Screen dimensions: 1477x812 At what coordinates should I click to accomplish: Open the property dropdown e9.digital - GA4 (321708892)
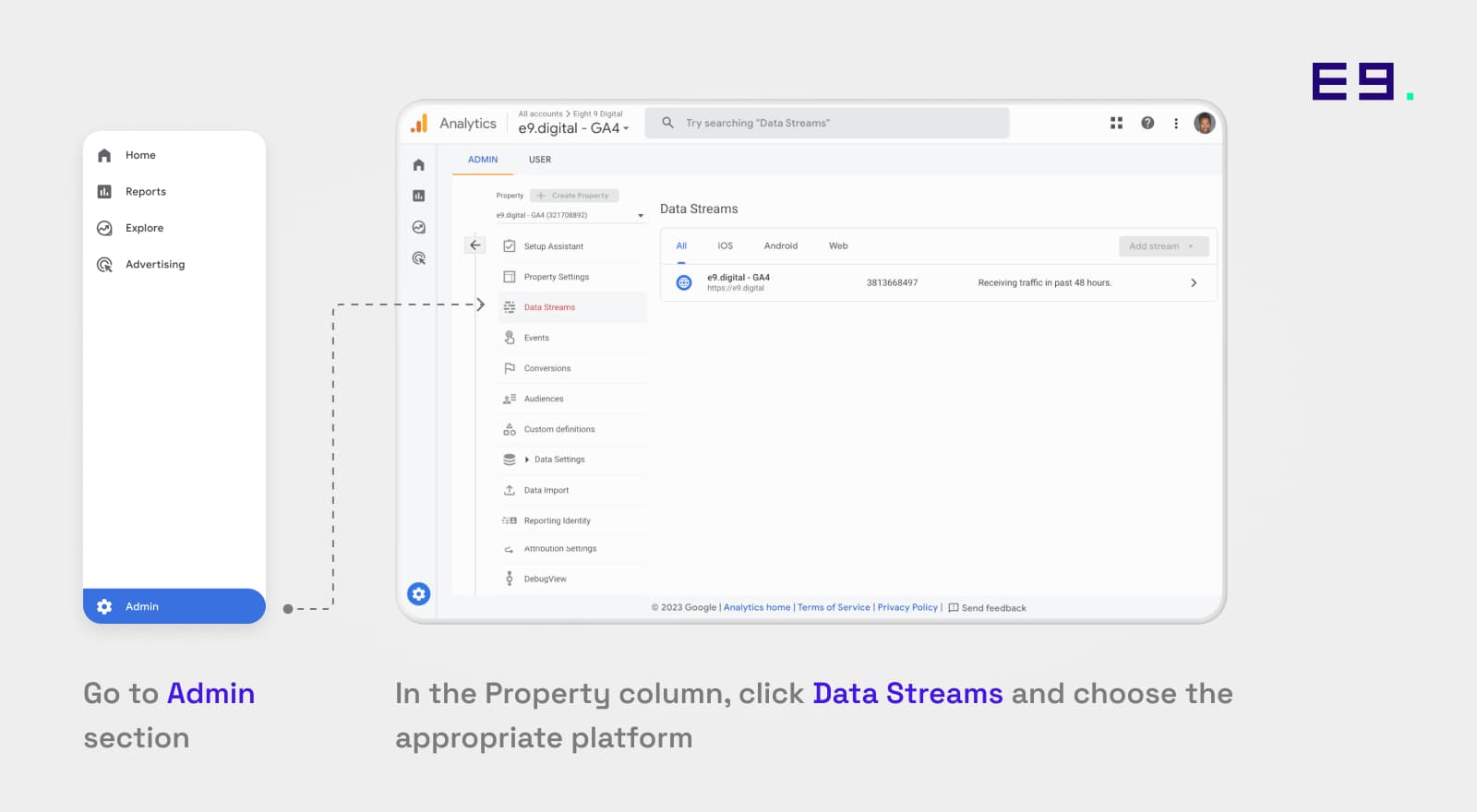pos(570,216)
